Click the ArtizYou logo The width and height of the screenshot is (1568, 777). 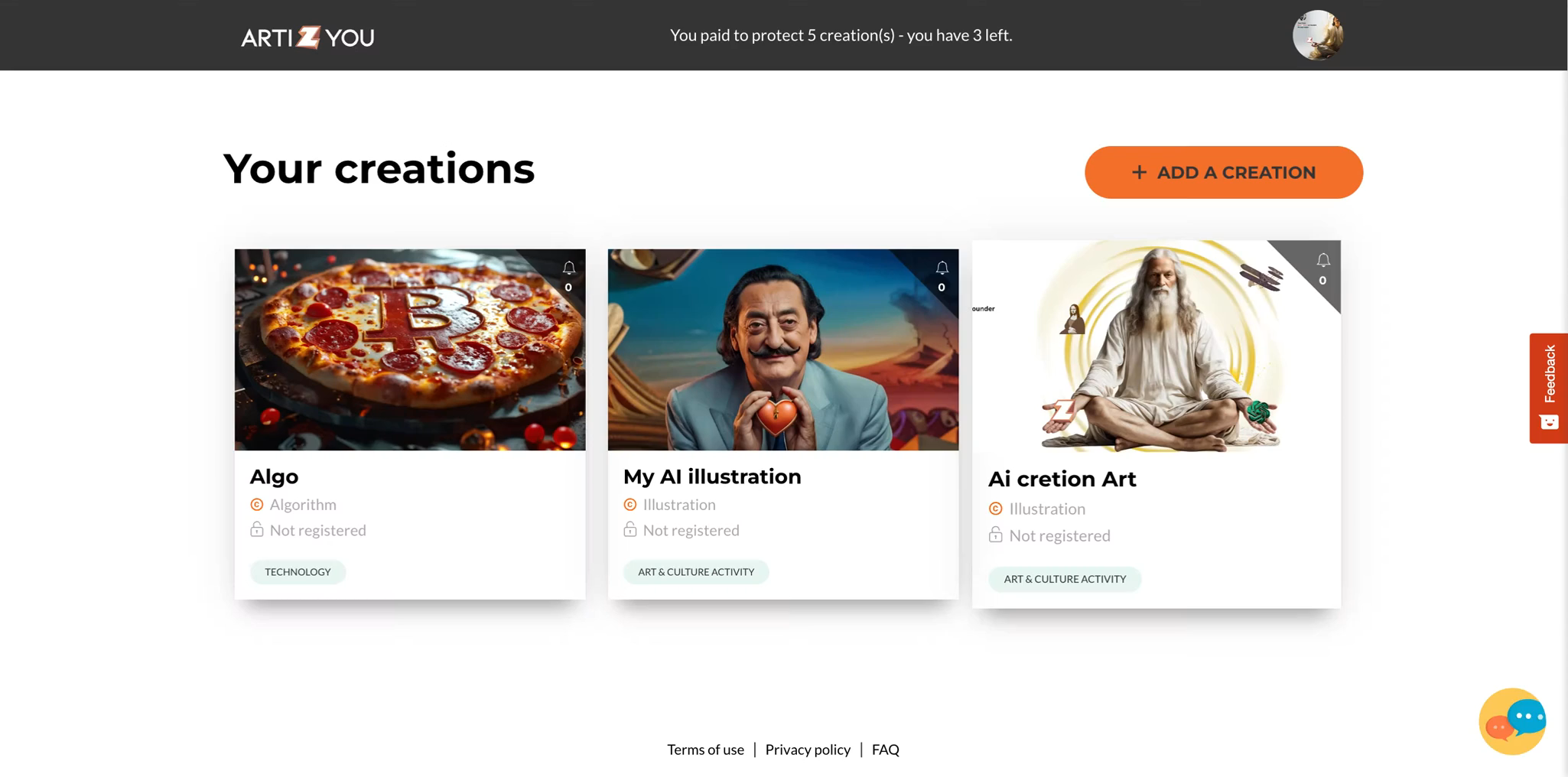307,37
